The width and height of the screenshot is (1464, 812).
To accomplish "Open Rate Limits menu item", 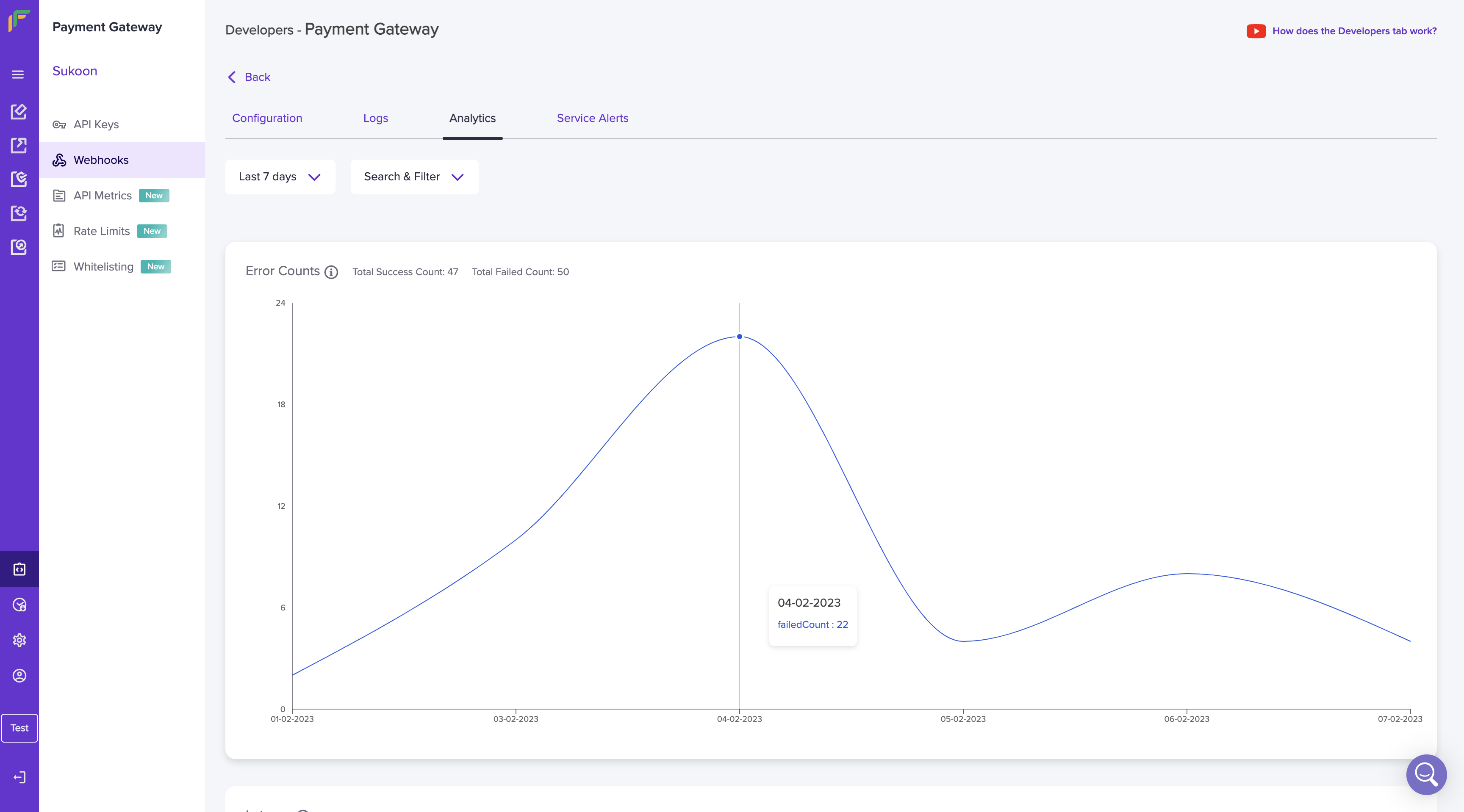I will (101, 231).
